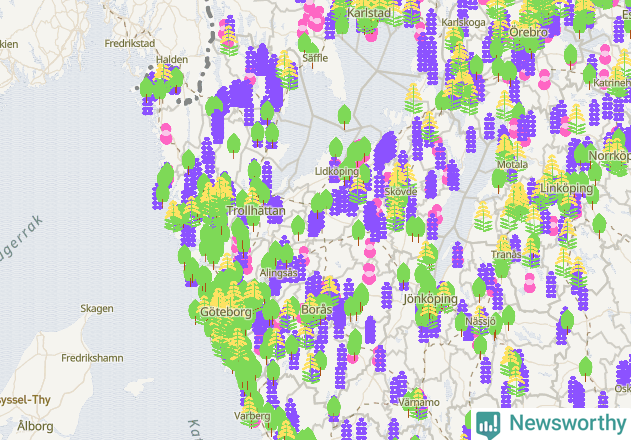Click the Trollhättan map label
The width and height of the screenshot is (631, 440).
pos(256,211)
